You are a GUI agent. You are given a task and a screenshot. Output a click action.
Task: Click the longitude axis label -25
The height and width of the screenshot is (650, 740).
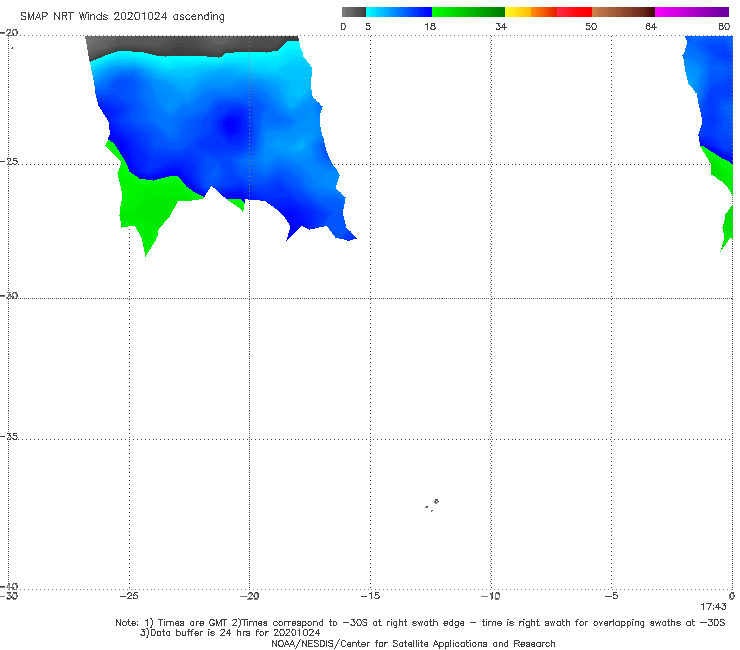tap(129, 596)
